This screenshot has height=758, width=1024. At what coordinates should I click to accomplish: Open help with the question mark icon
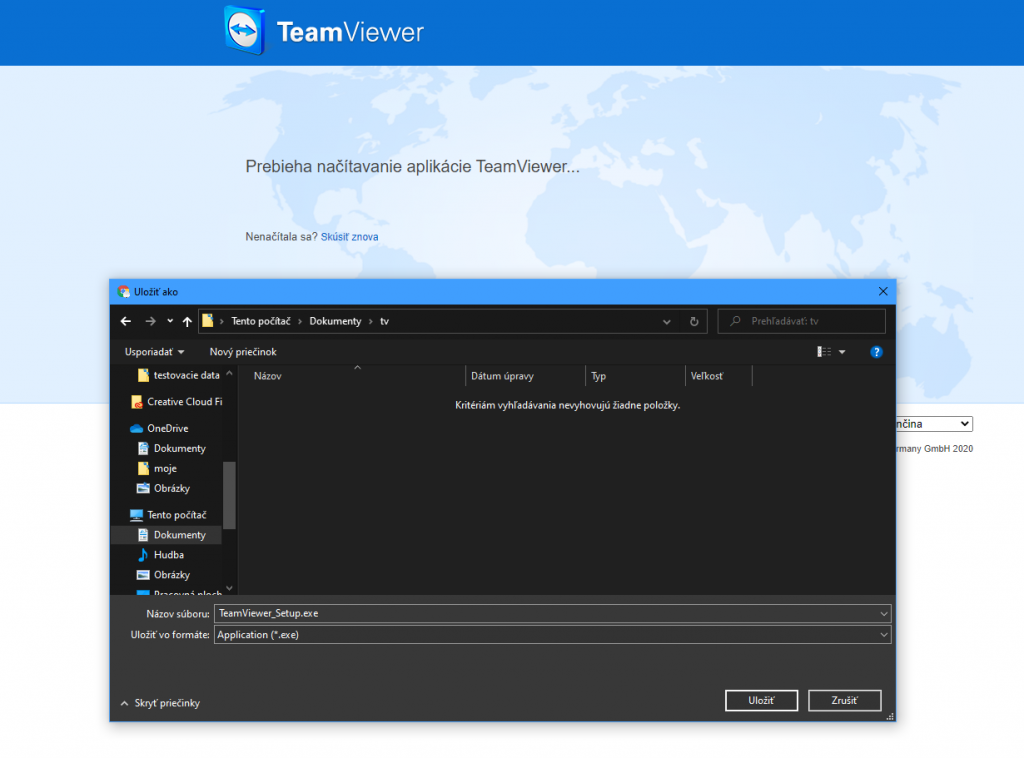pyautogui.click(x=876, y=352)
